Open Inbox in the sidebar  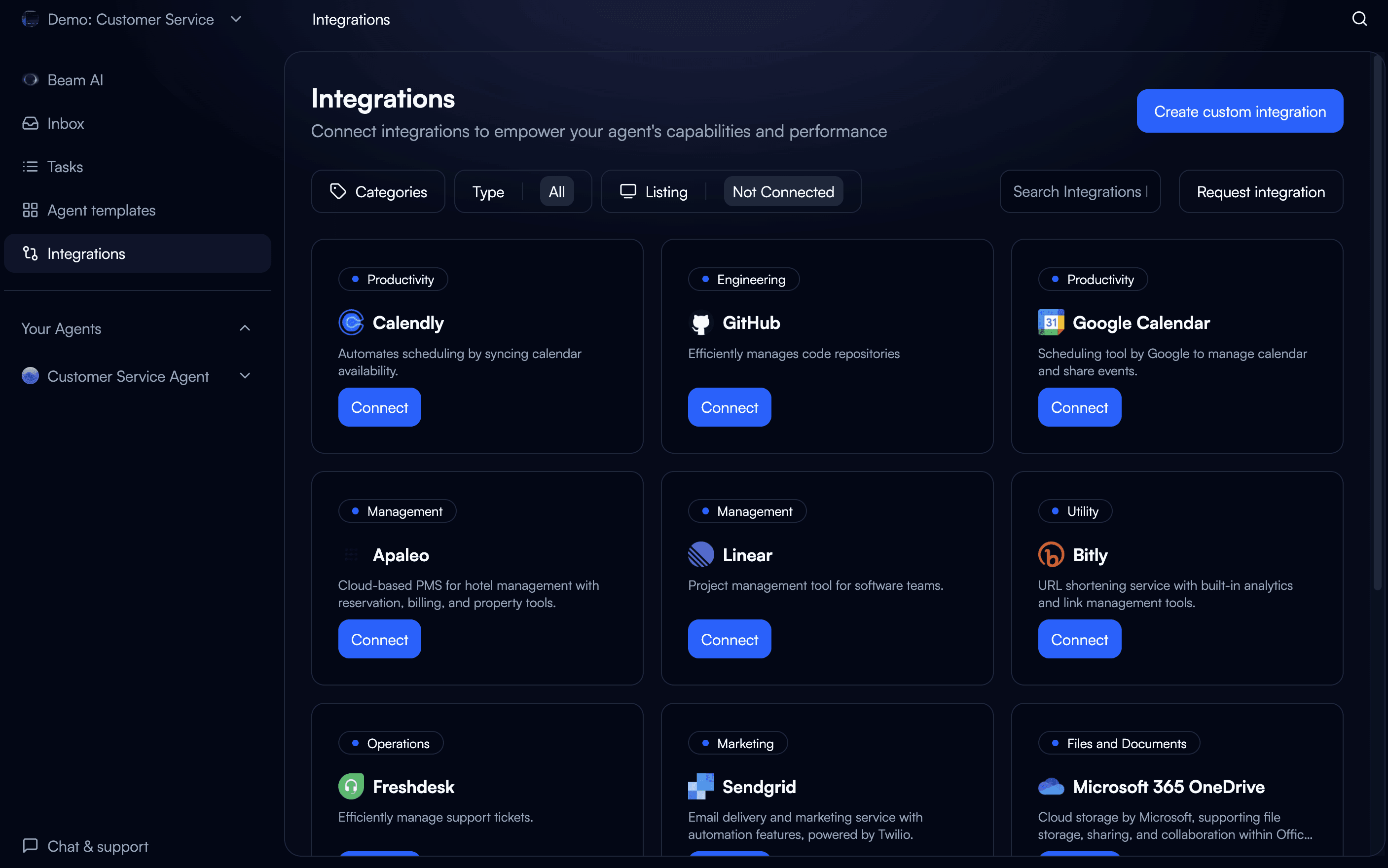pos(66,123)
